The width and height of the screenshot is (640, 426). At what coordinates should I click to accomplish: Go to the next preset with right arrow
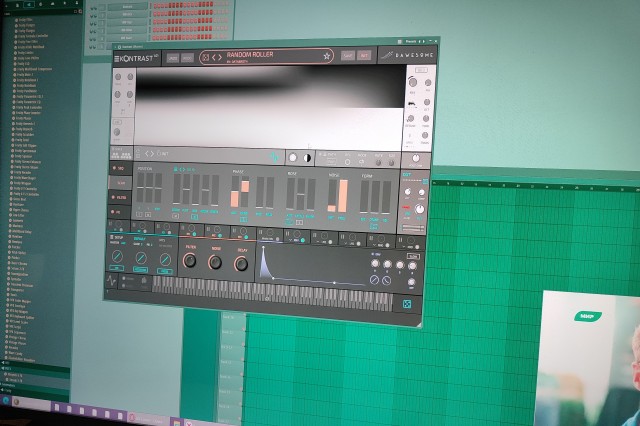220,58
